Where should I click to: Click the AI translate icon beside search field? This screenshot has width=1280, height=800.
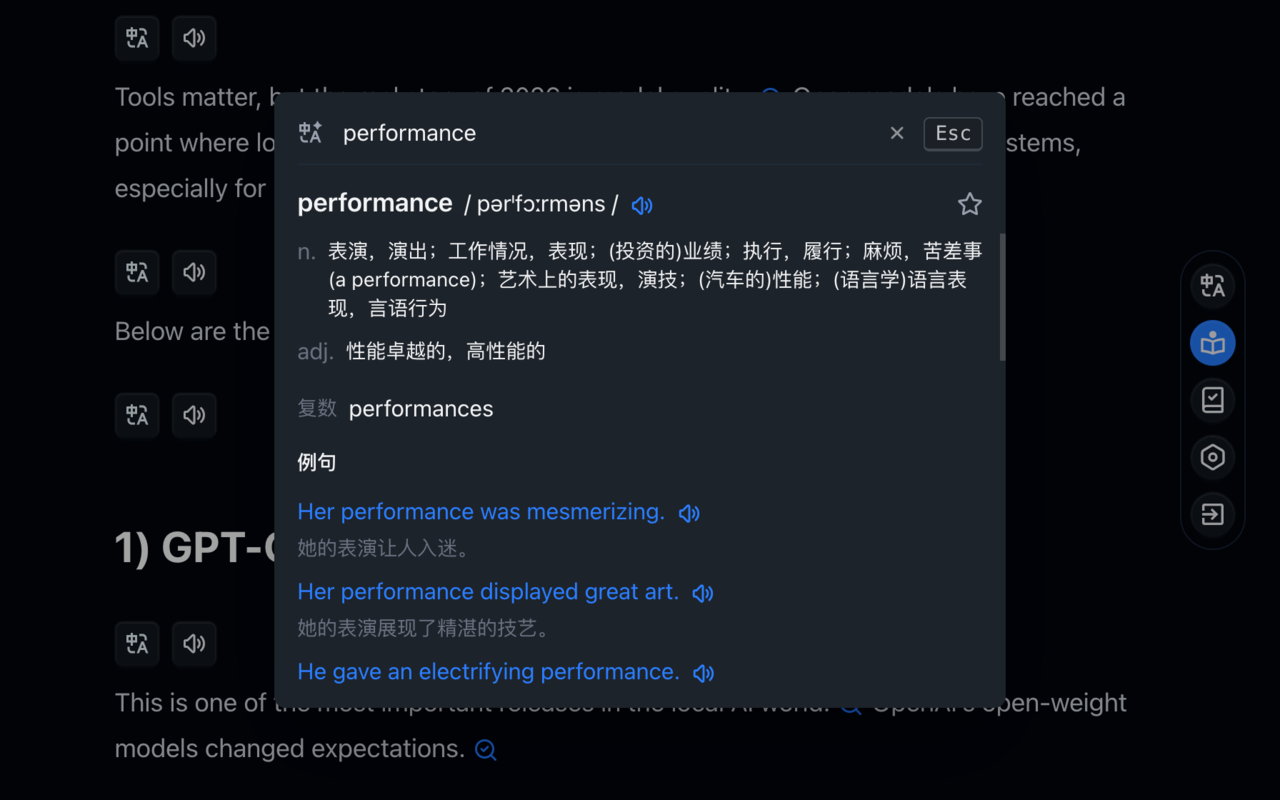coord(310,133)
